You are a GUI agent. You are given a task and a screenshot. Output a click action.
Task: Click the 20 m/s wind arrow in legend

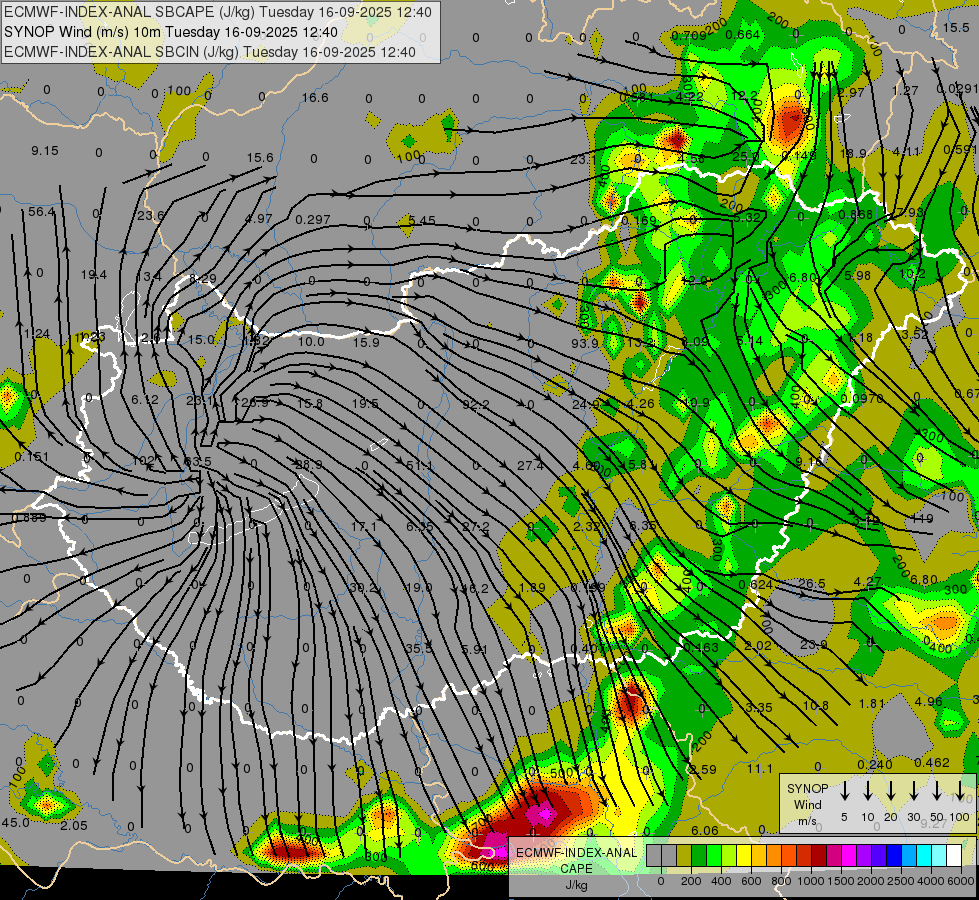coord(891,791)
